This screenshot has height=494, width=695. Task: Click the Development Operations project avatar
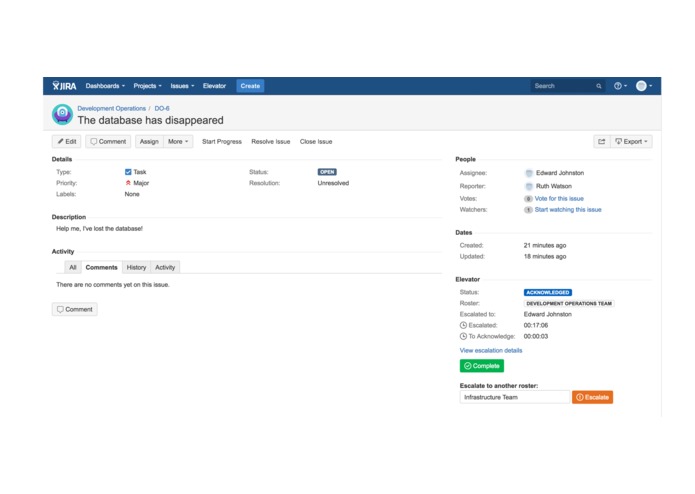coord(62,114)
